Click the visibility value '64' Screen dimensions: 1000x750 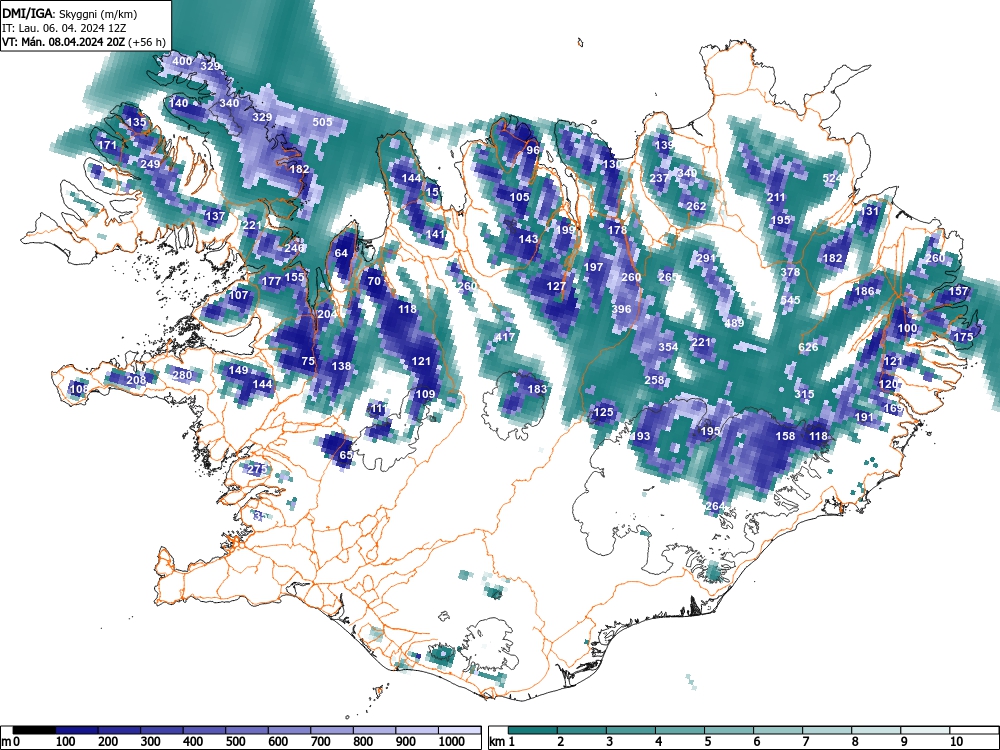click(x=341, y=253)
